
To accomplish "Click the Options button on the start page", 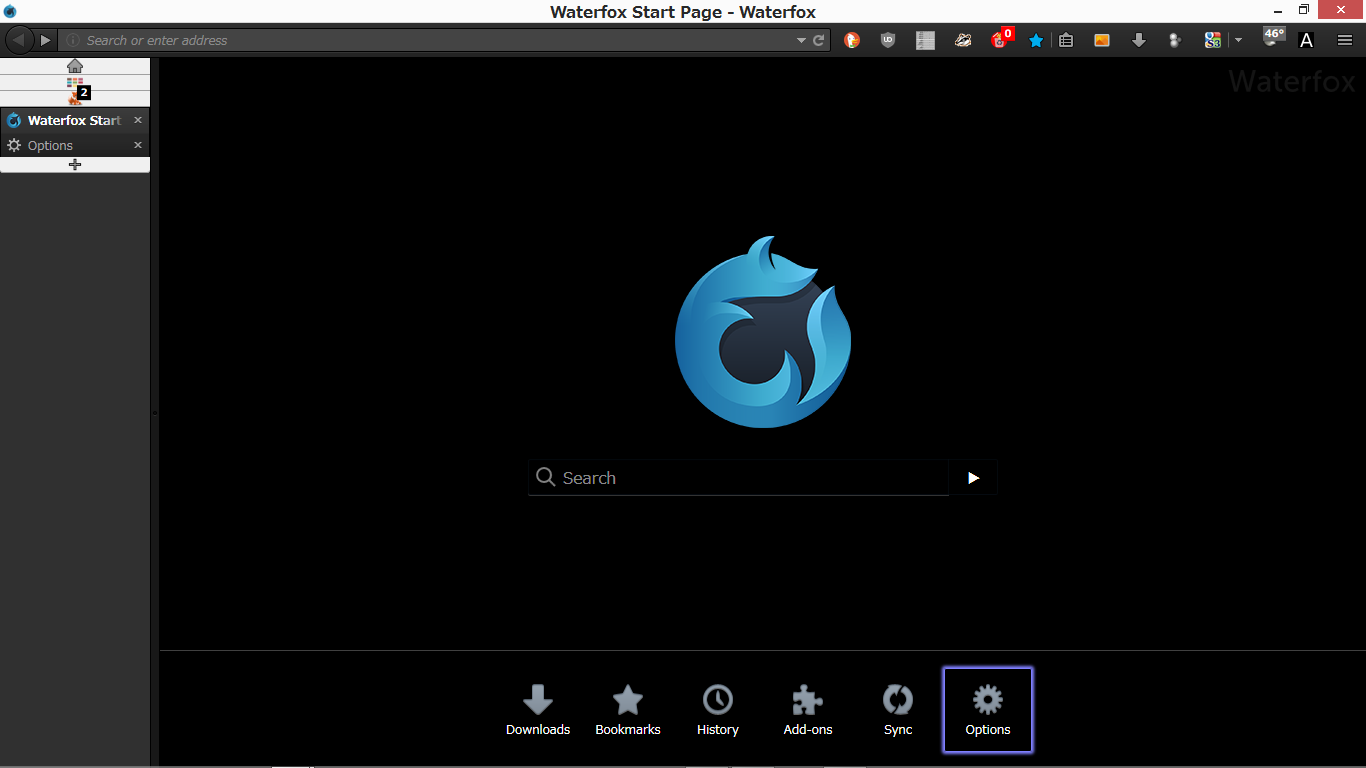I will pos(987,710).
